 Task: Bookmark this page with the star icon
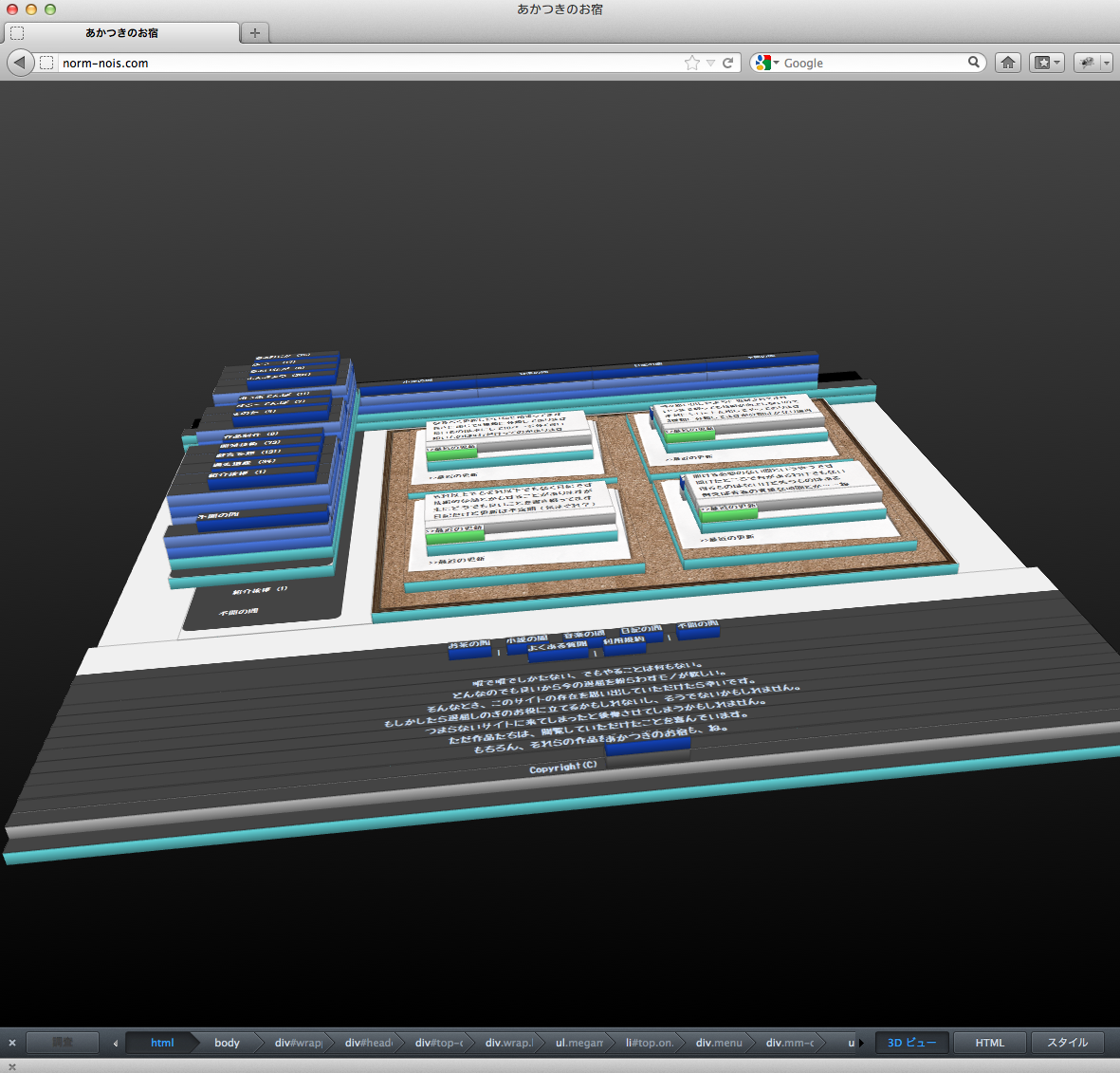692,63
